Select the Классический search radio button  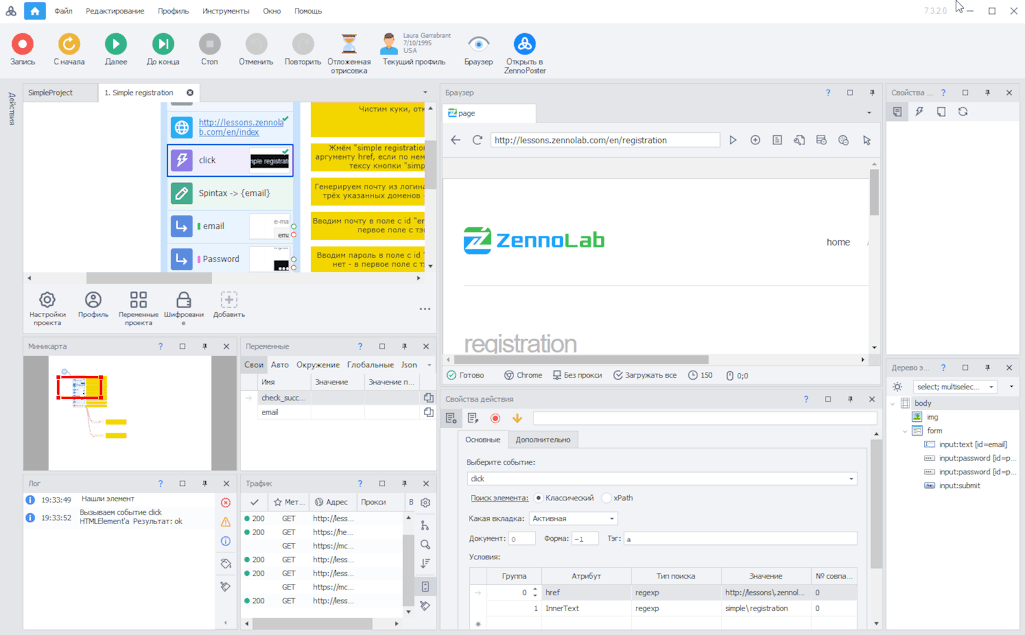[x=539, y=498]
